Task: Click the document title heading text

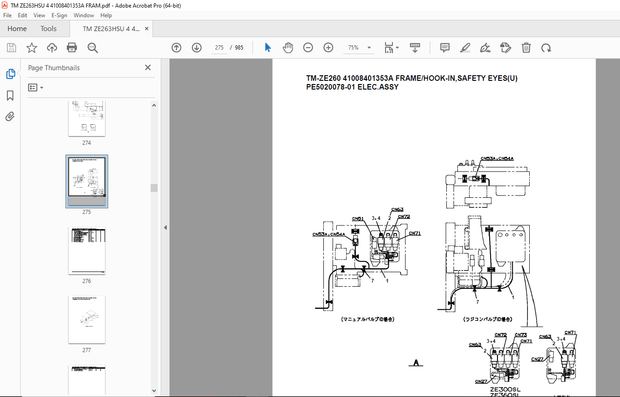Action: pos(412,78)
